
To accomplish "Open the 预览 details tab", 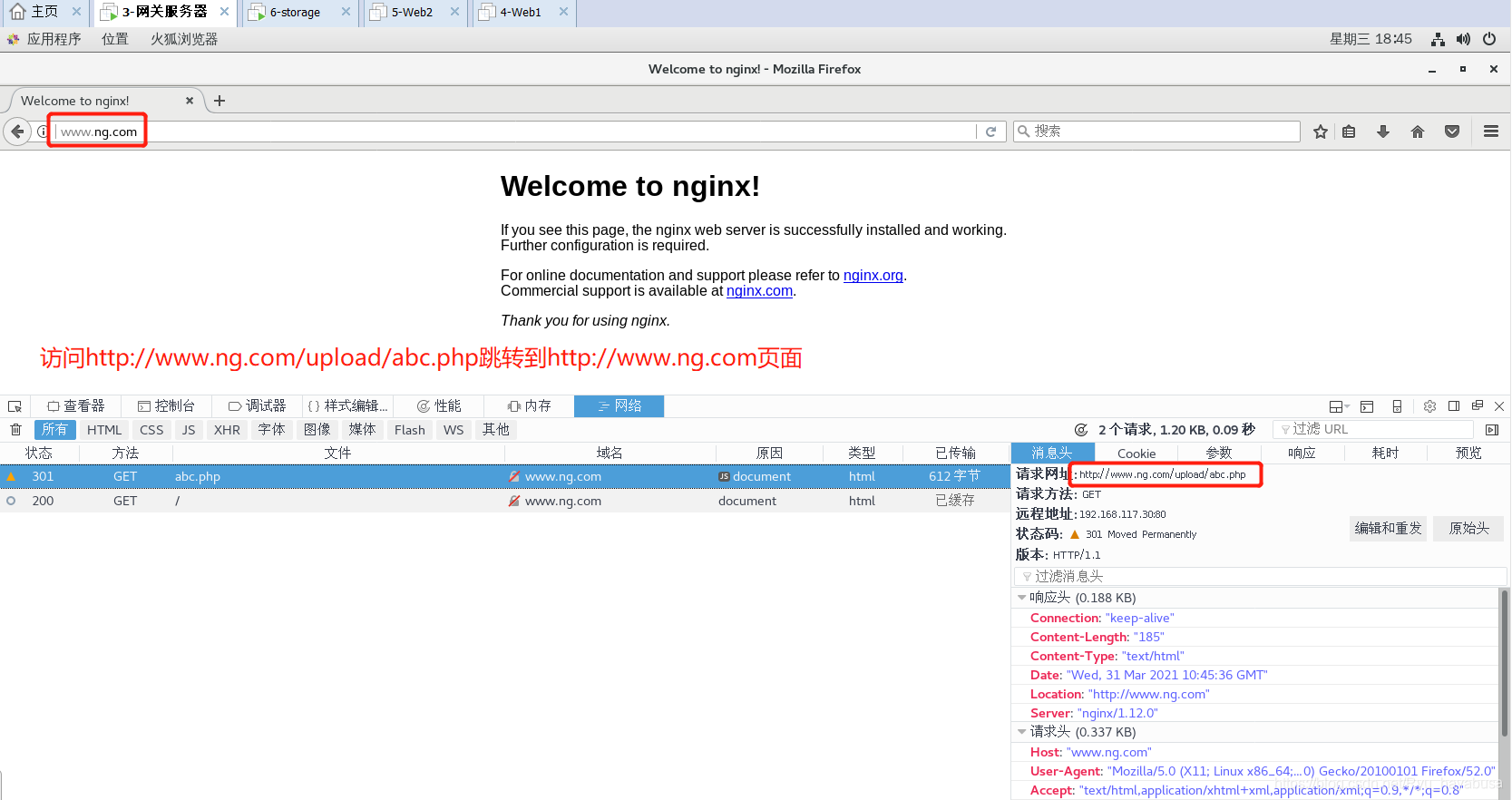I will pos(1468,454).
